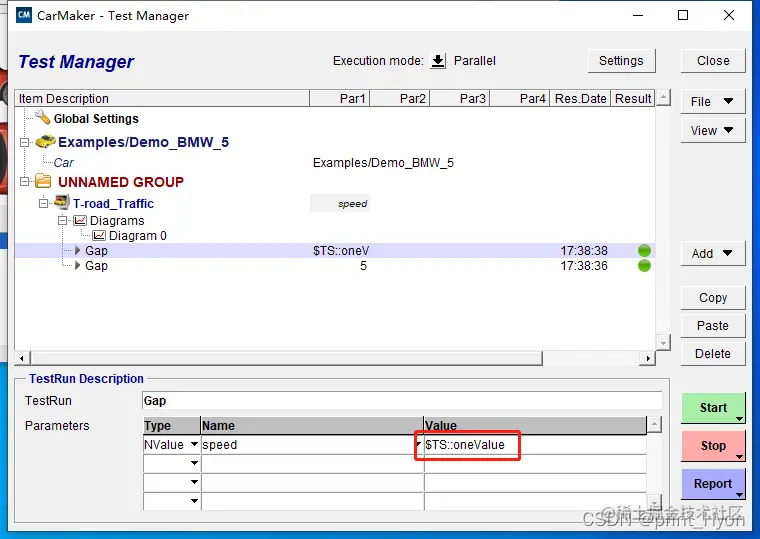Viewport: 760px width, 539px height.
Task: Collapse the T-road_Traffic node
Action: pyautogui.click(x=43, y=203)
